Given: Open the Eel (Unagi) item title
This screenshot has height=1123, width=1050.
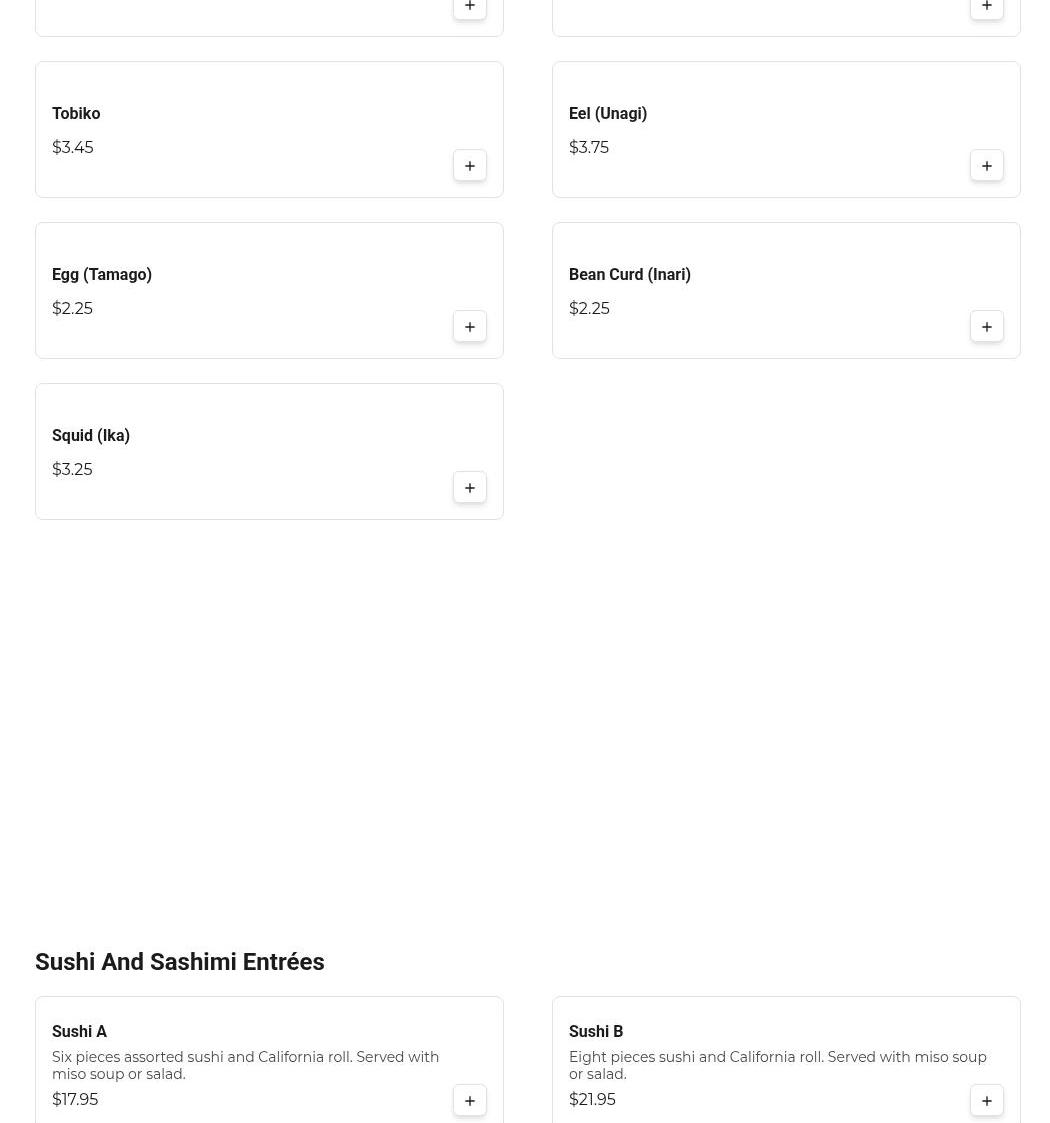Looking at the screenshot, I should tap(608, 114).
